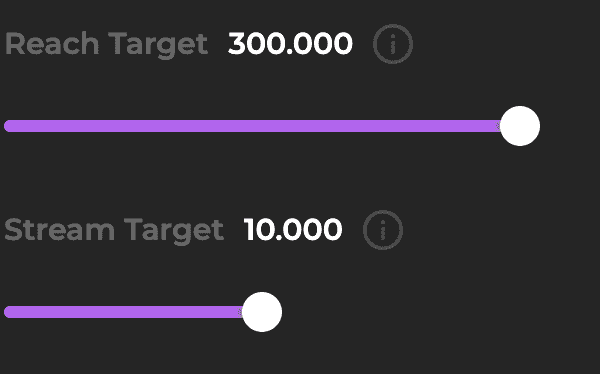Viewport: 600px width, 374px height.
Task: Focus the 300.000 number field
Action: coord(290,44)
